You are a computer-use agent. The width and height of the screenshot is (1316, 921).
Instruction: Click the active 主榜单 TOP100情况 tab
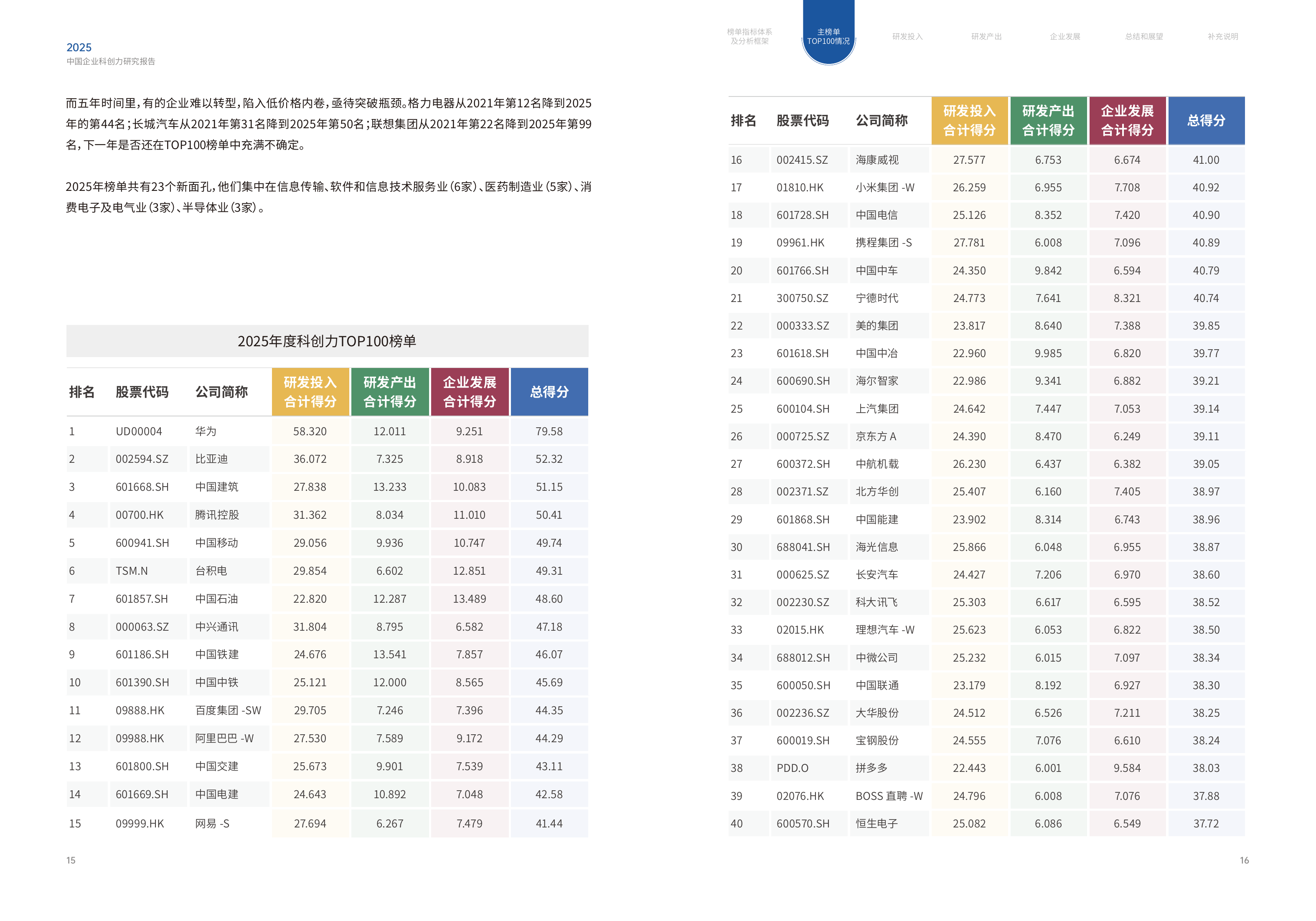828,37
